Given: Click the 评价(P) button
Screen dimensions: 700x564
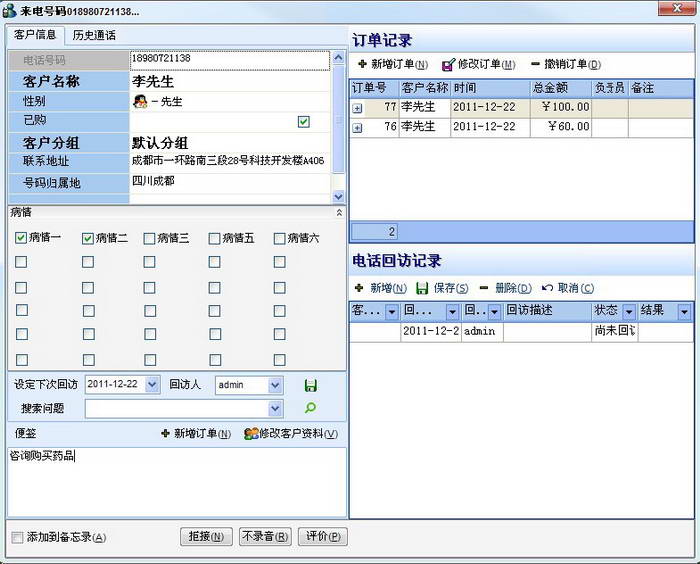Looking at the screenshot, I should pos(323,536).
